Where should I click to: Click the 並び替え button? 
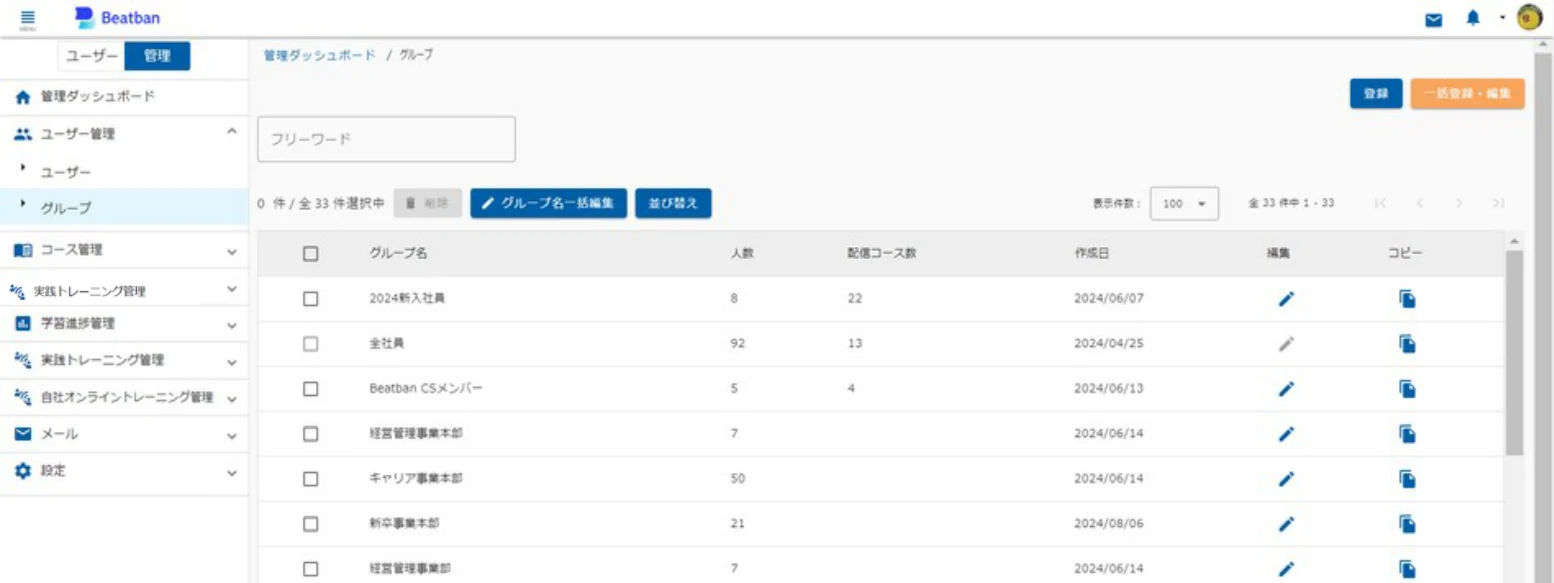[673, 203]
